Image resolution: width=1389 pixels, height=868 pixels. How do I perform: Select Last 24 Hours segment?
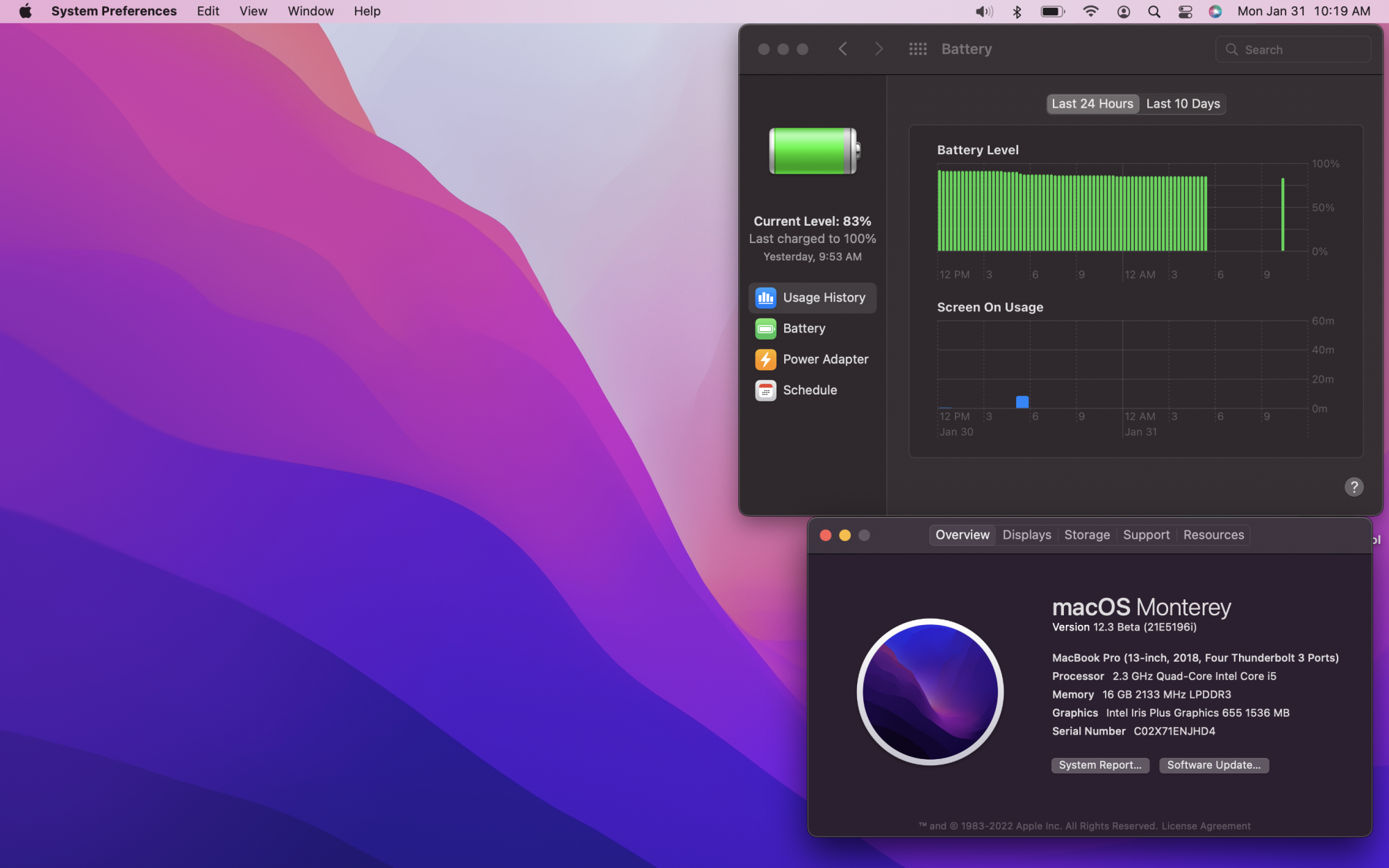click(1092, 104)
